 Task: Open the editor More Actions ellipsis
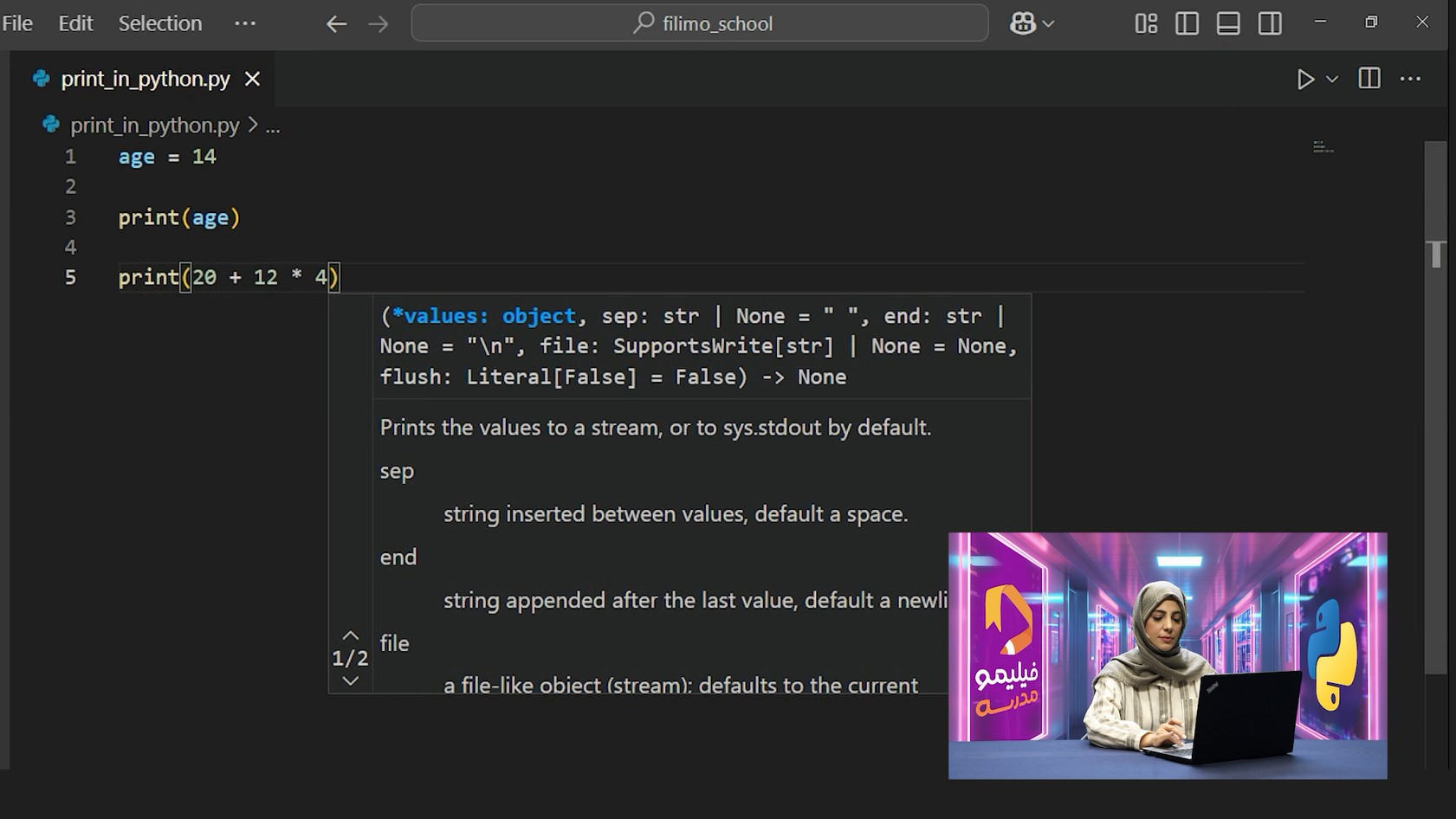click(1410, 79)
